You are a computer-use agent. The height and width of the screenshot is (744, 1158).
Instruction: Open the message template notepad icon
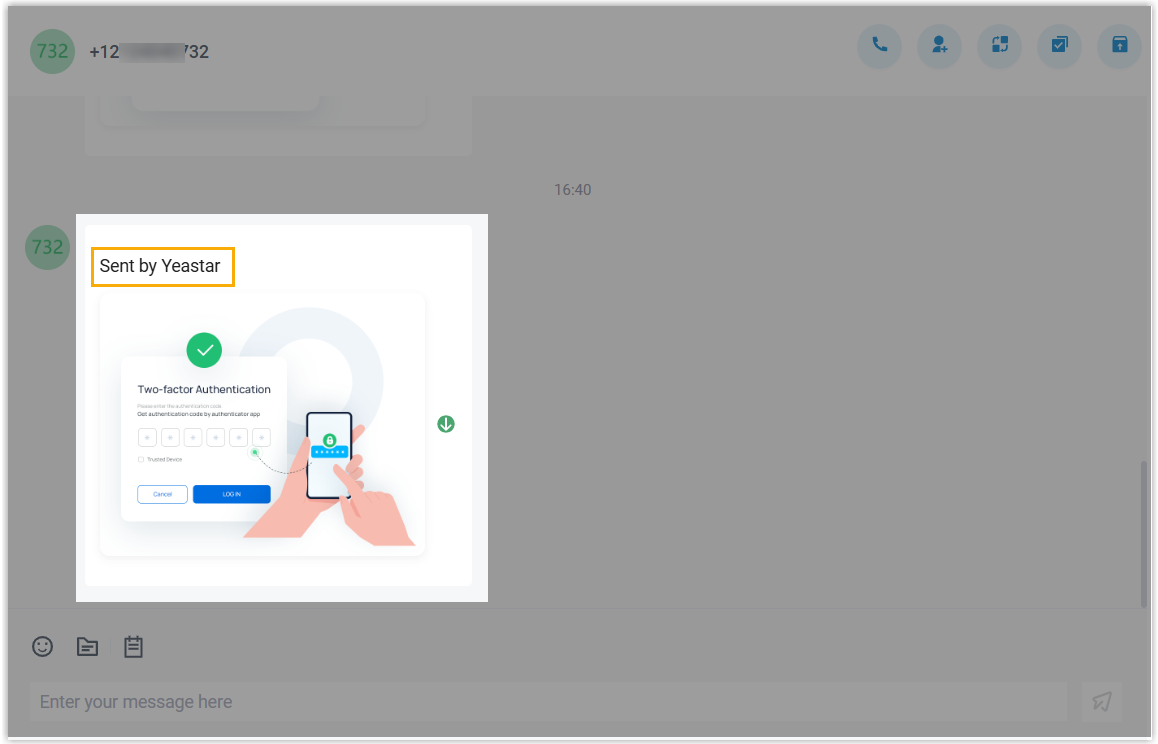click(133, 647)
